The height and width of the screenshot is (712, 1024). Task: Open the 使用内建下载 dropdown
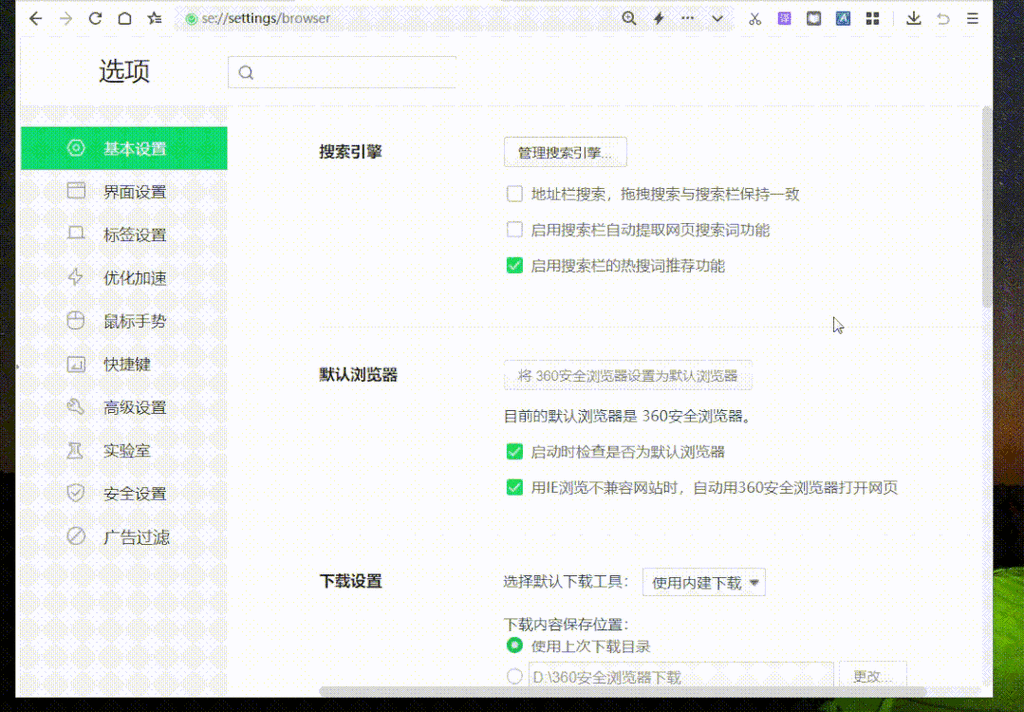coord(704,581)
